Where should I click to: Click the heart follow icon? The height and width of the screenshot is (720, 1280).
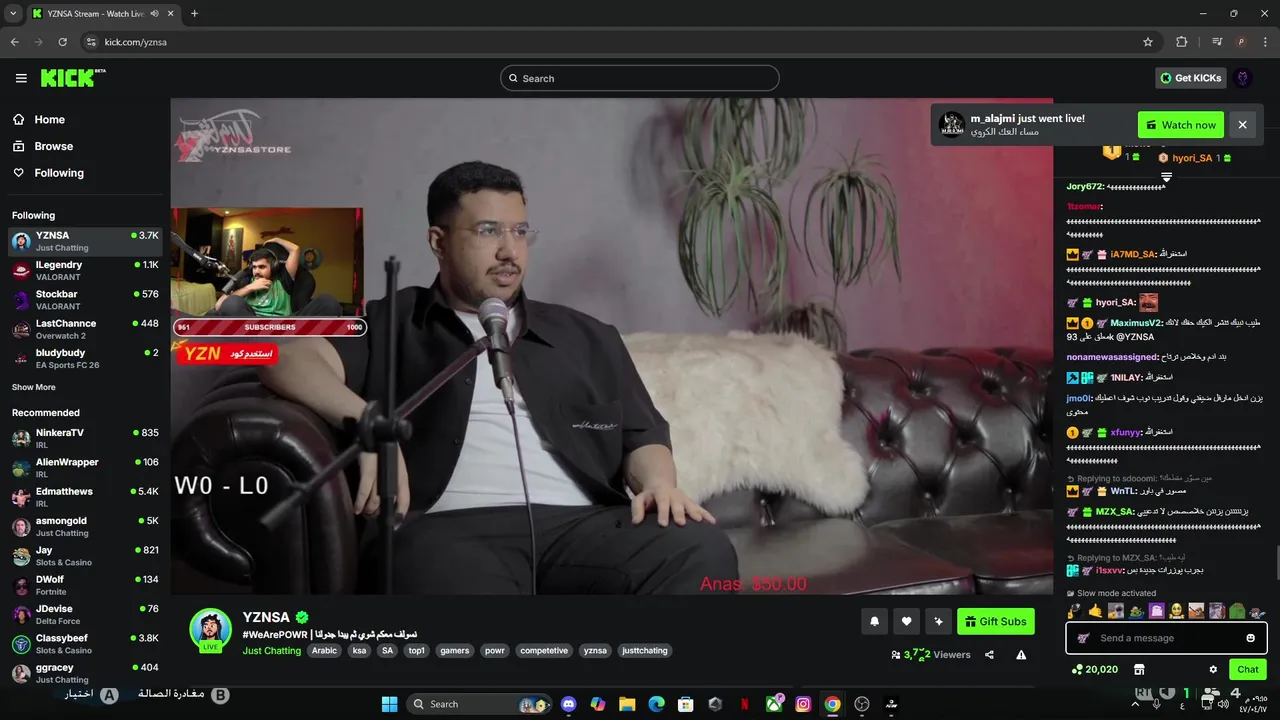click(x=906, y=622)
